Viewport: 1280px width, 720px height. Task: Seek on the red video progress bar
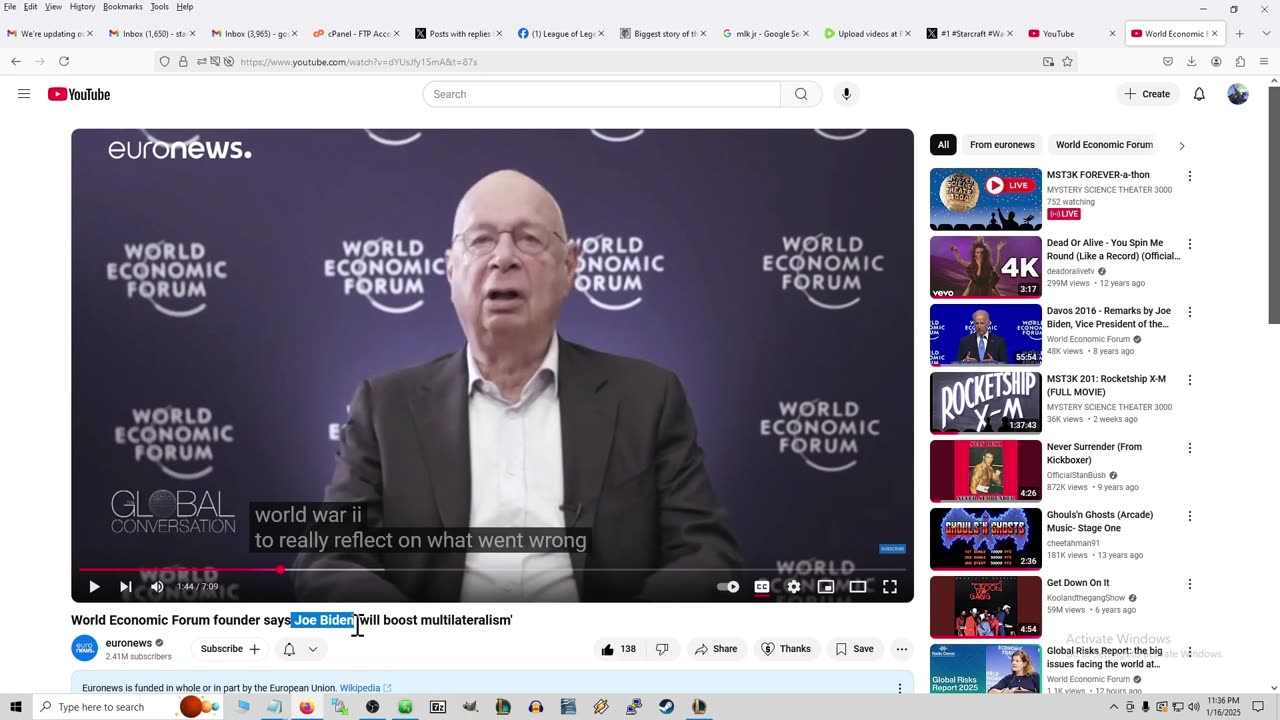(492, 570)
